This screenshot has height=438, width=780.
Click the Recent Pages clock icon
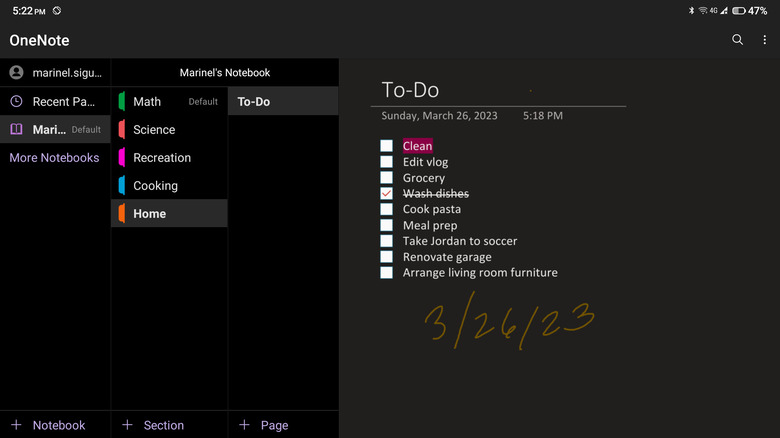pyautogui.click(x=16, y=101)
